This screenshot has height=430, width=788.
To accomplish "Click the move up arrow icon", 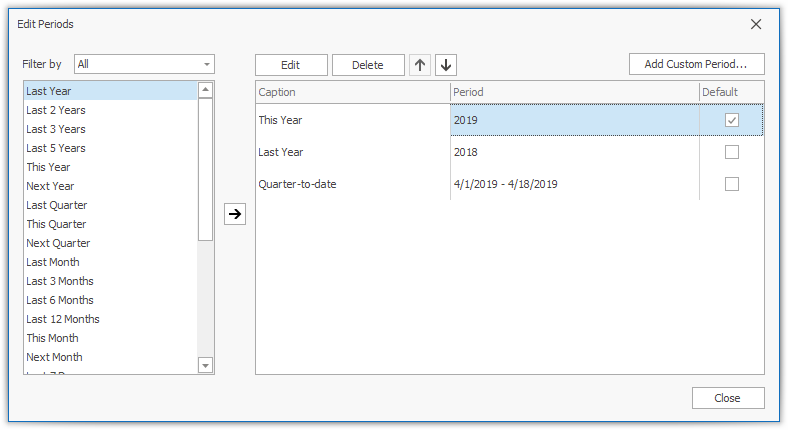I will click(420, 65).
